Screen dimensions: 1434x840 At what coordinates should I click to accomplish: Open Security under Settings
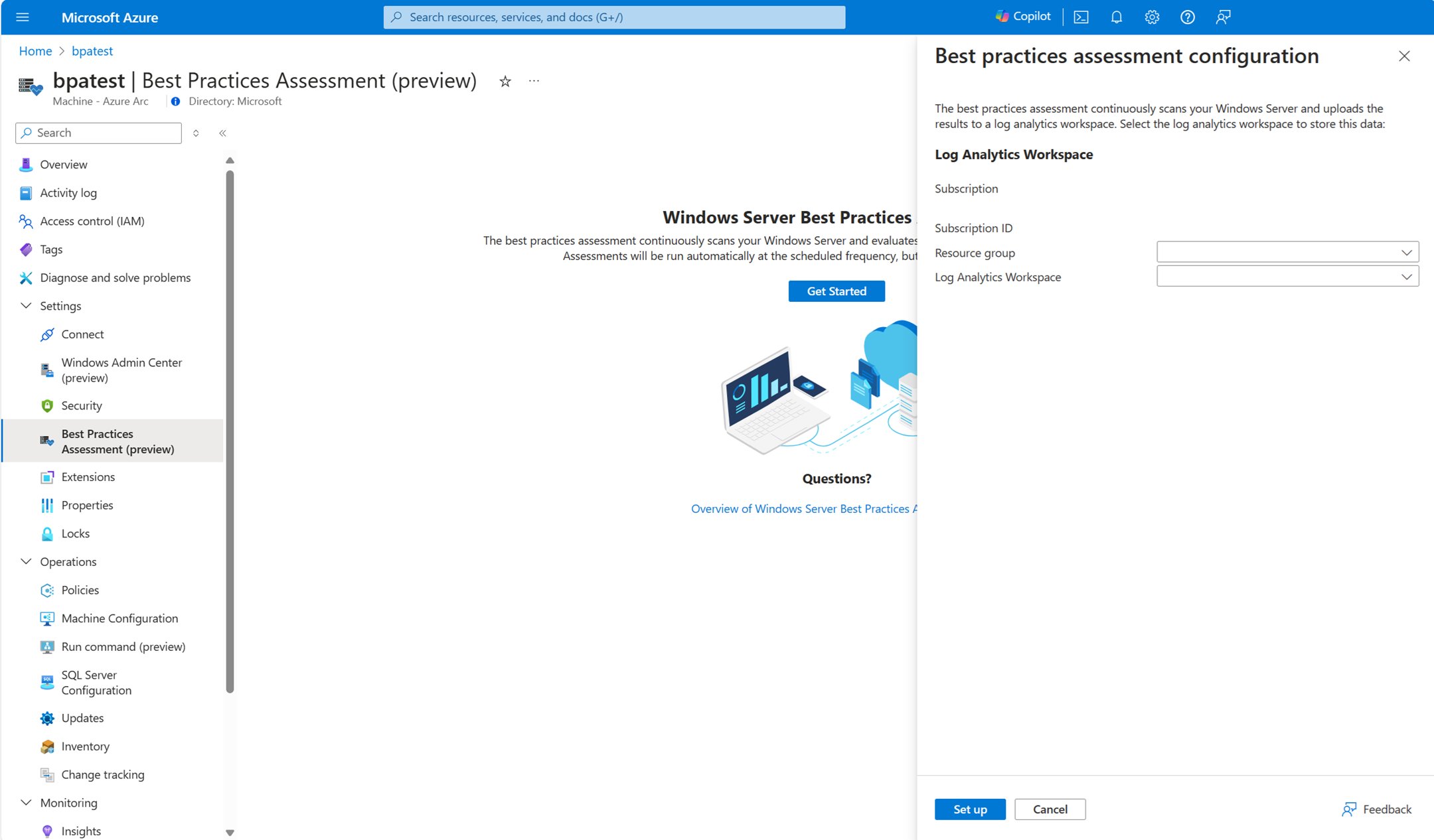[x=81, y=405]
